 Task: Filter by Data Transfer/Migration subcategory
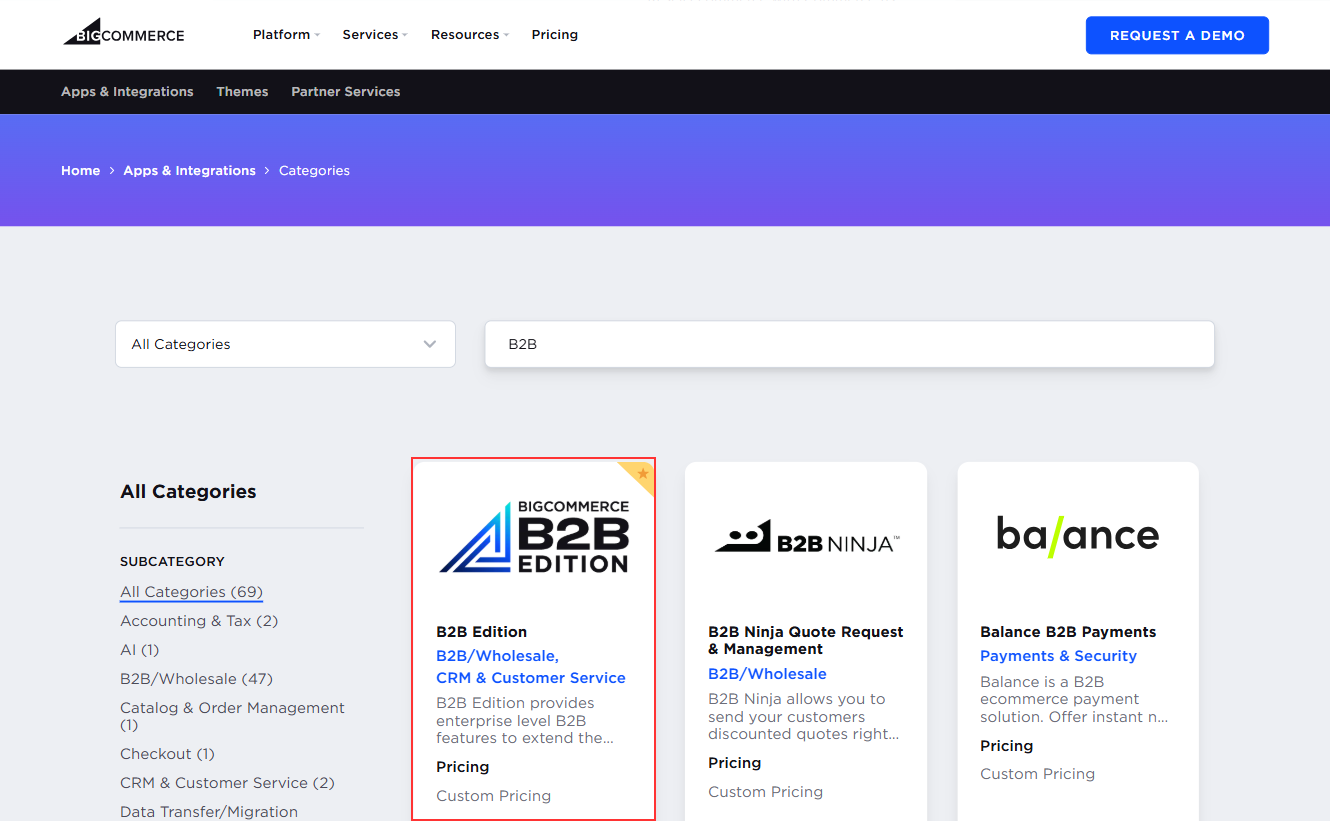point(209,812)
